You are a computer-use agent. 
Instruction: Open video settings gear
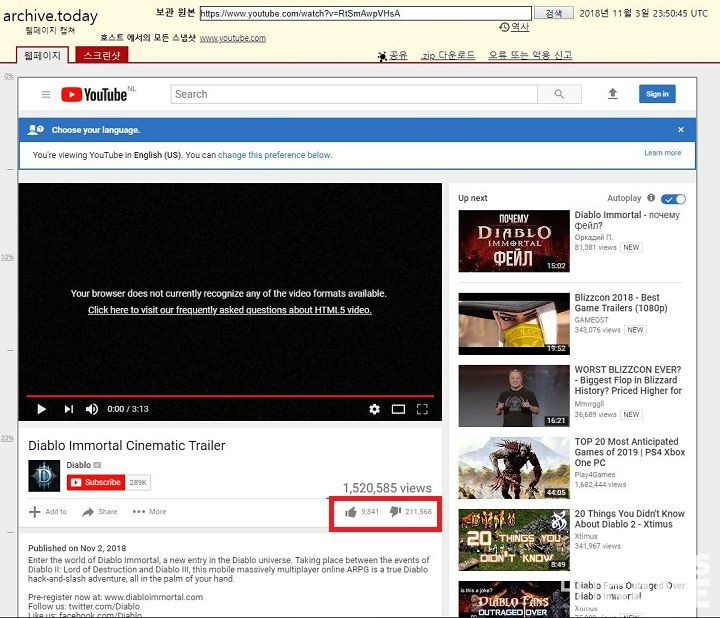point(375,409)
